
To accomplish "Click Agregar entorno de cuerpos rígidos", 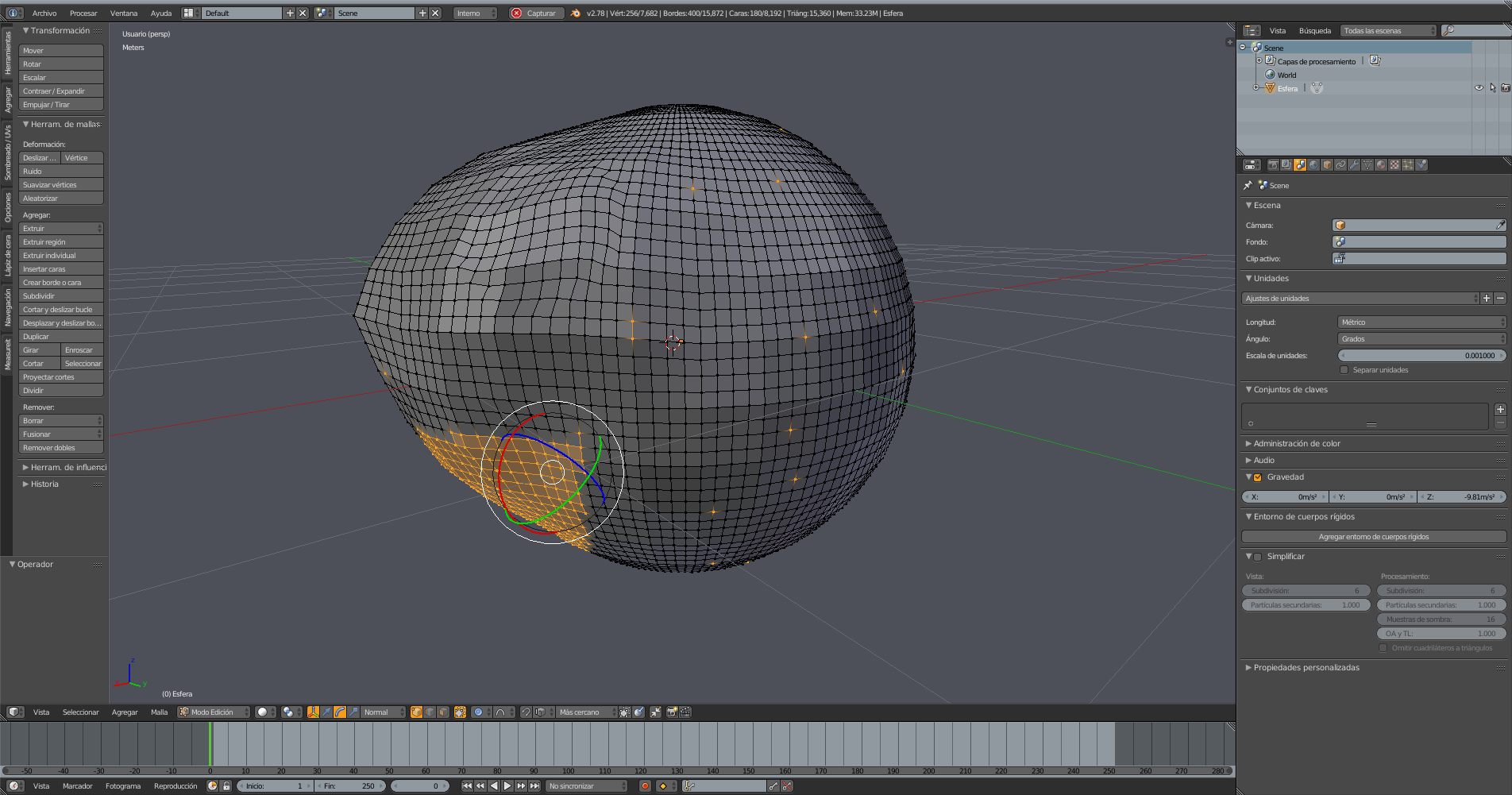I will 1373,537.
